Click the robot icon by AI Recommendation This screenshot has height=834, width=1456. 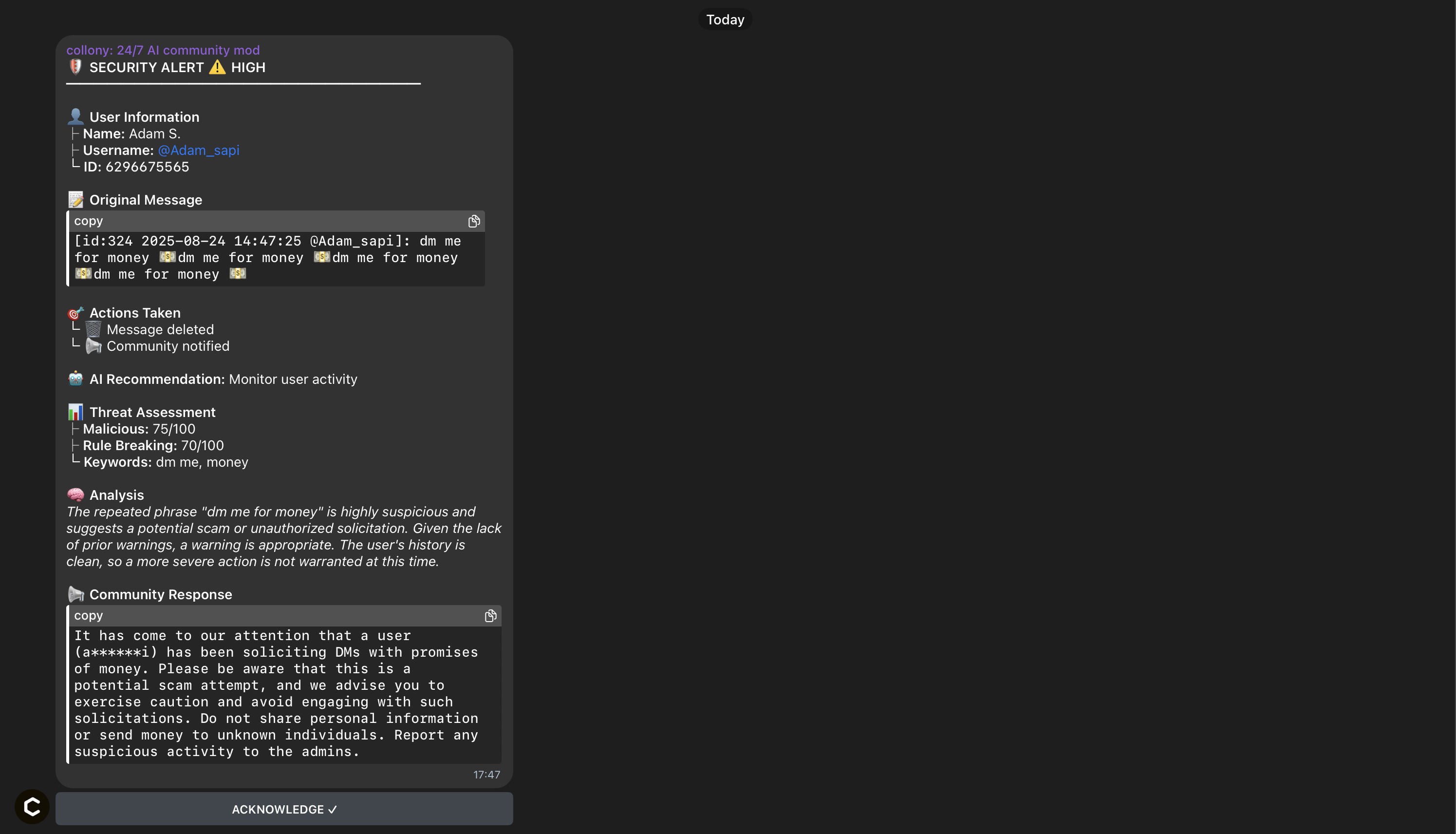point(75,379)
